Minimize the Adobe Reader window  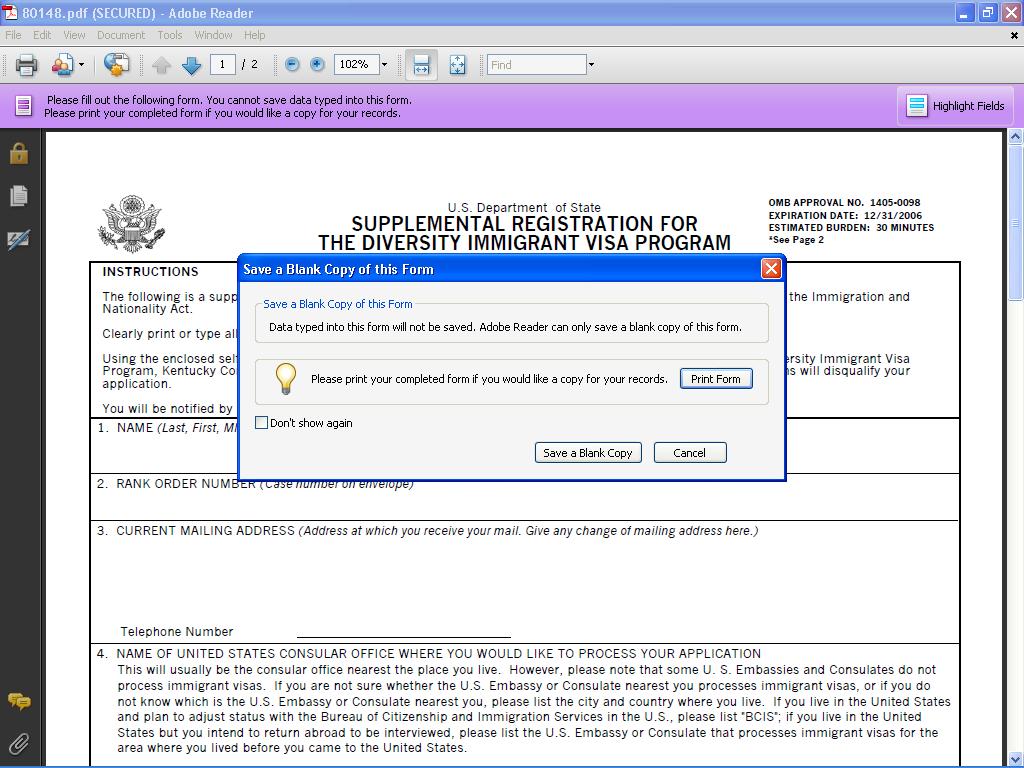click(x=965, y=12)
